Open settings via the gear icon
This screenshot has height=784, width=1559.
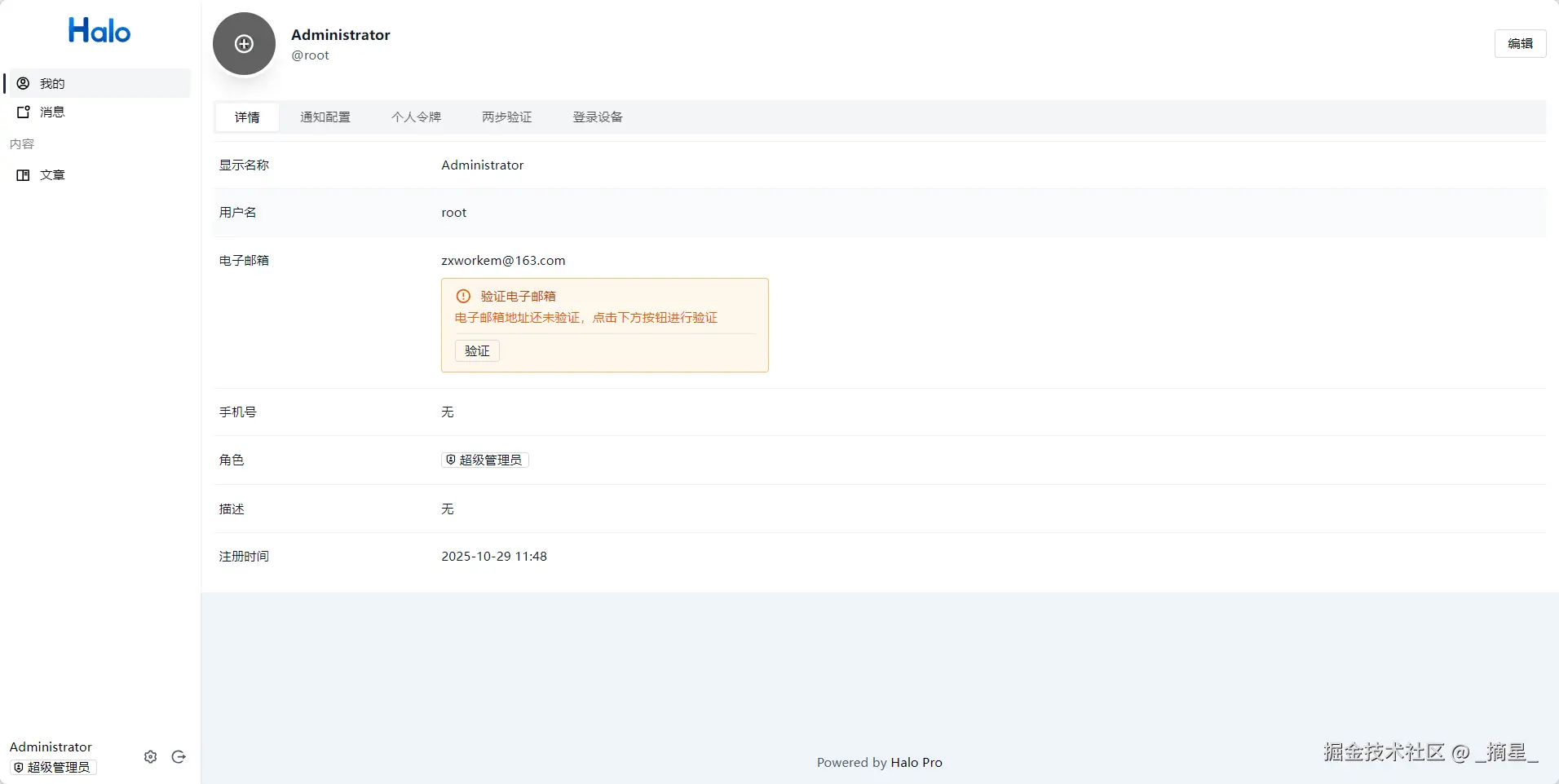[x=150, y=757]
